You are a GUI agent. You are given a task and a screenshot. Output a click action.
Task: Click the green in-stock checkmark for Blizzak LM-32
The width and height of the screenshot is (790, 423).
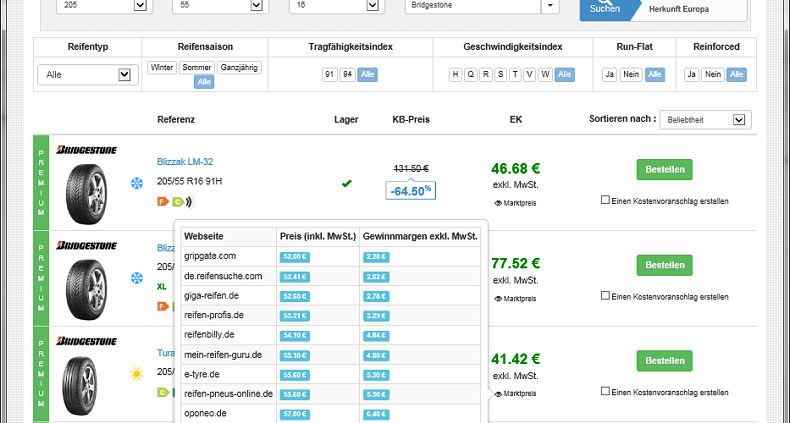pyautogui.click(x=346, y=183)
